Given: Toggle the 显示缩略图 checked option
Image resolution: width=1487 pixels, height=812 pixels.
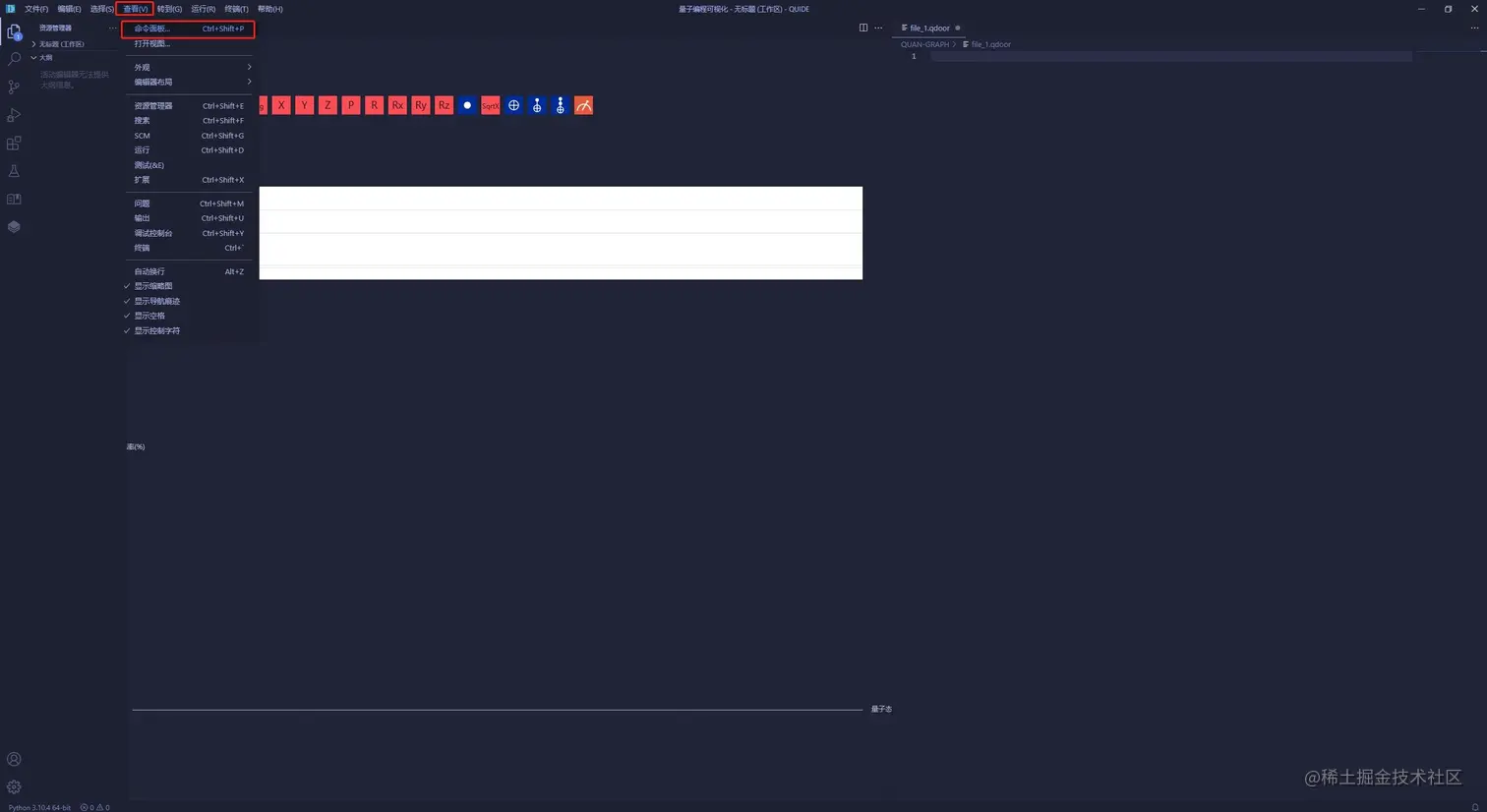Looking at the screenshot, I should 188,286.
